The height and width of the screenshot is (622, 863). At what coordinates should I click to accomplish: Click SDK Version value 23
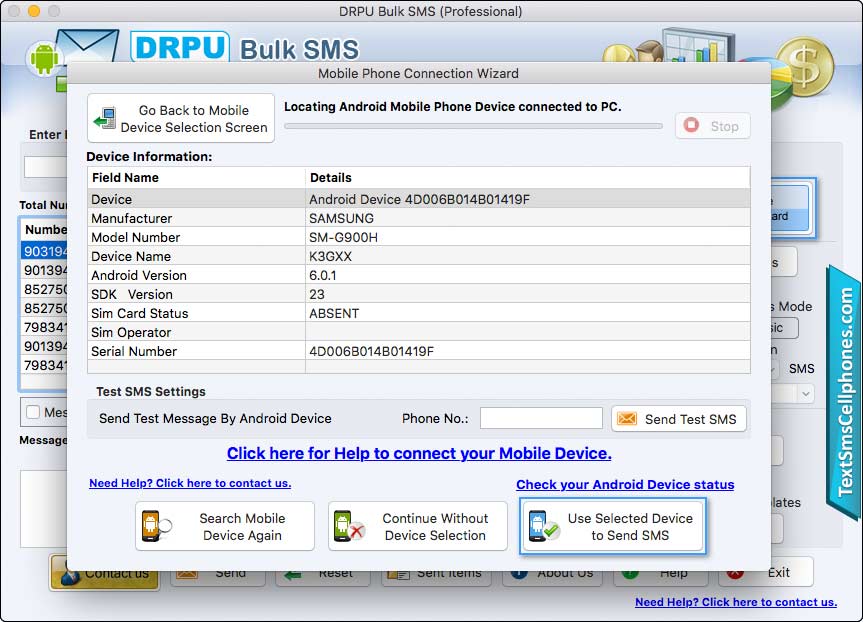(316, 294)
